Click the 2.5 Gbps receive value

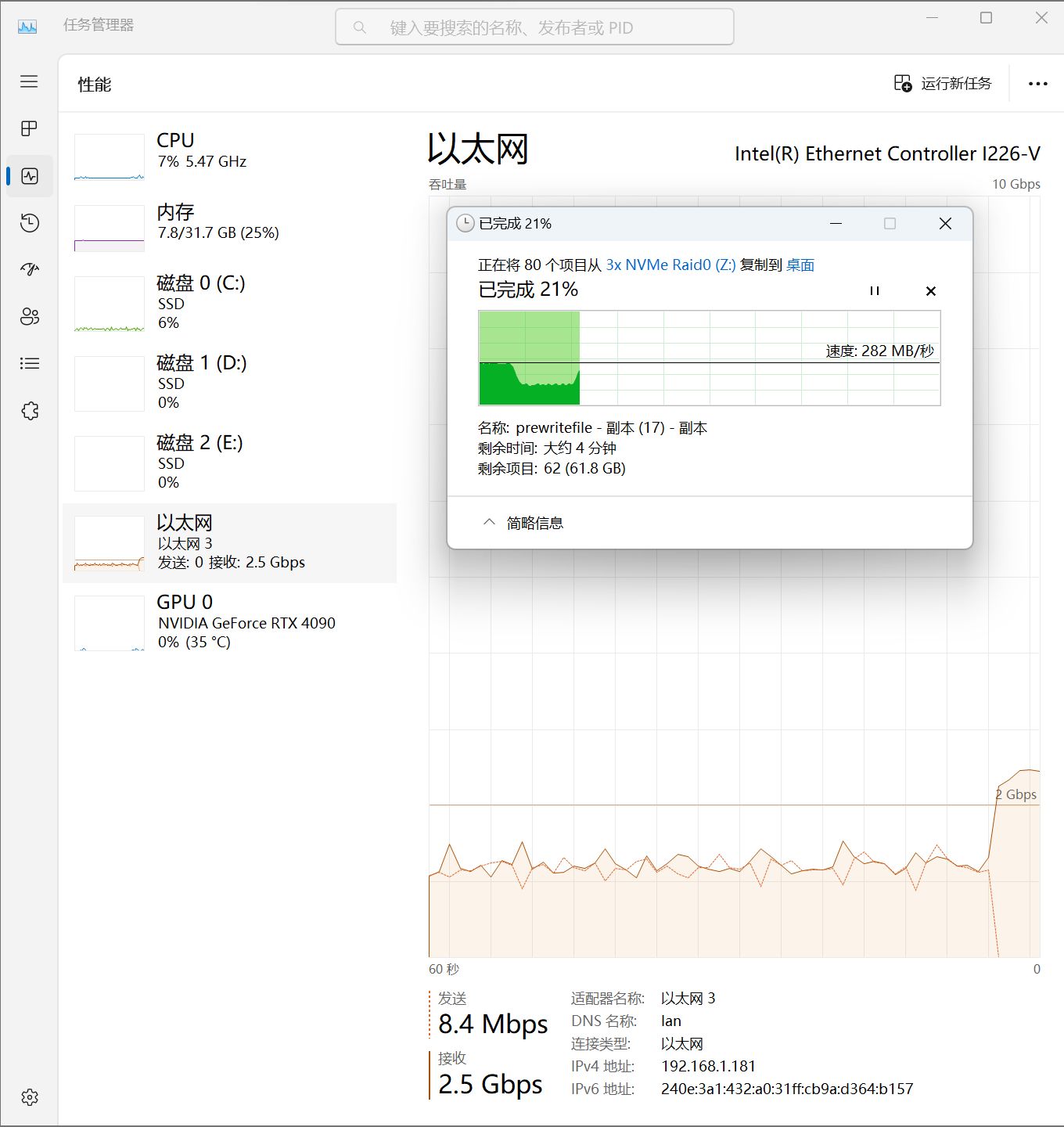point(491,1084)
